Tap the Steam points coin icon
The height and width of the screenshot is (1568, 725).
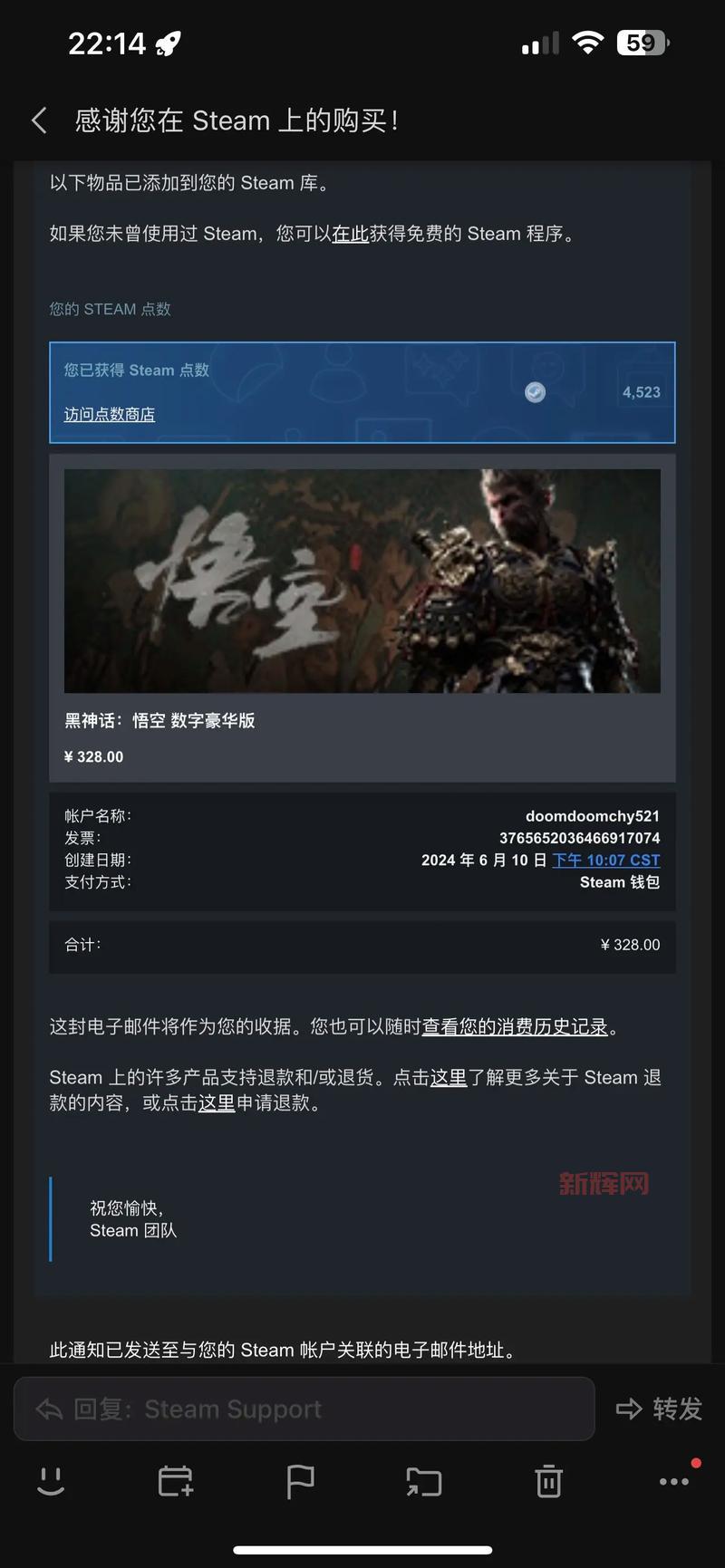[x=536, y=391]
